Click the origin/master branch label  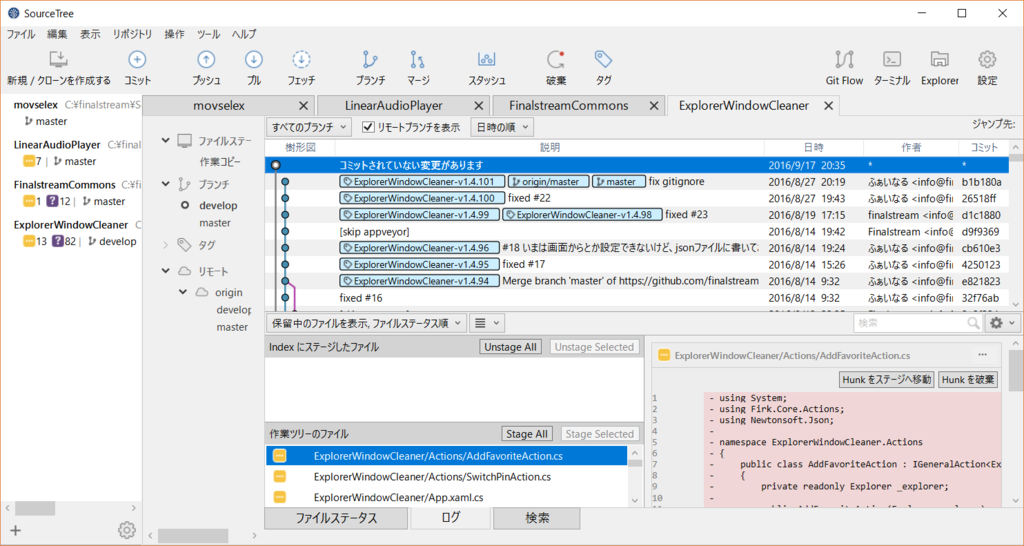pos(549,182)
